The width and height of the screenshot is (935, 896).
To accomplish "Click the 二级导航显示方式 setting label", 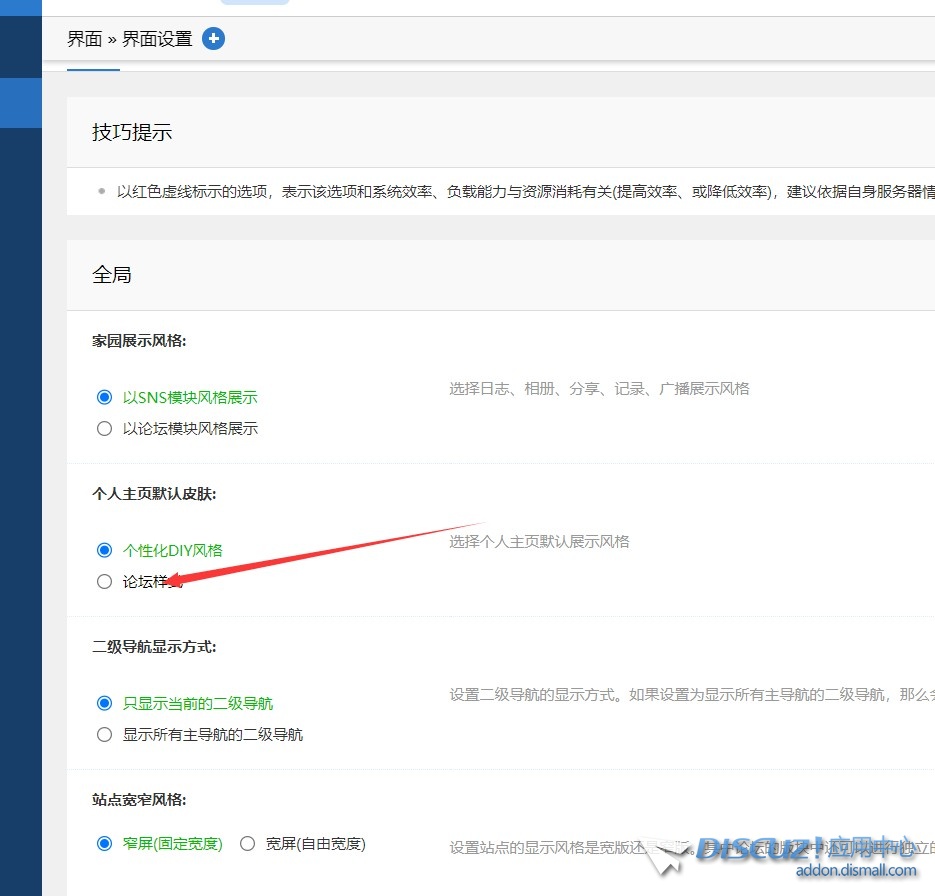I will [x=154, y=647].
